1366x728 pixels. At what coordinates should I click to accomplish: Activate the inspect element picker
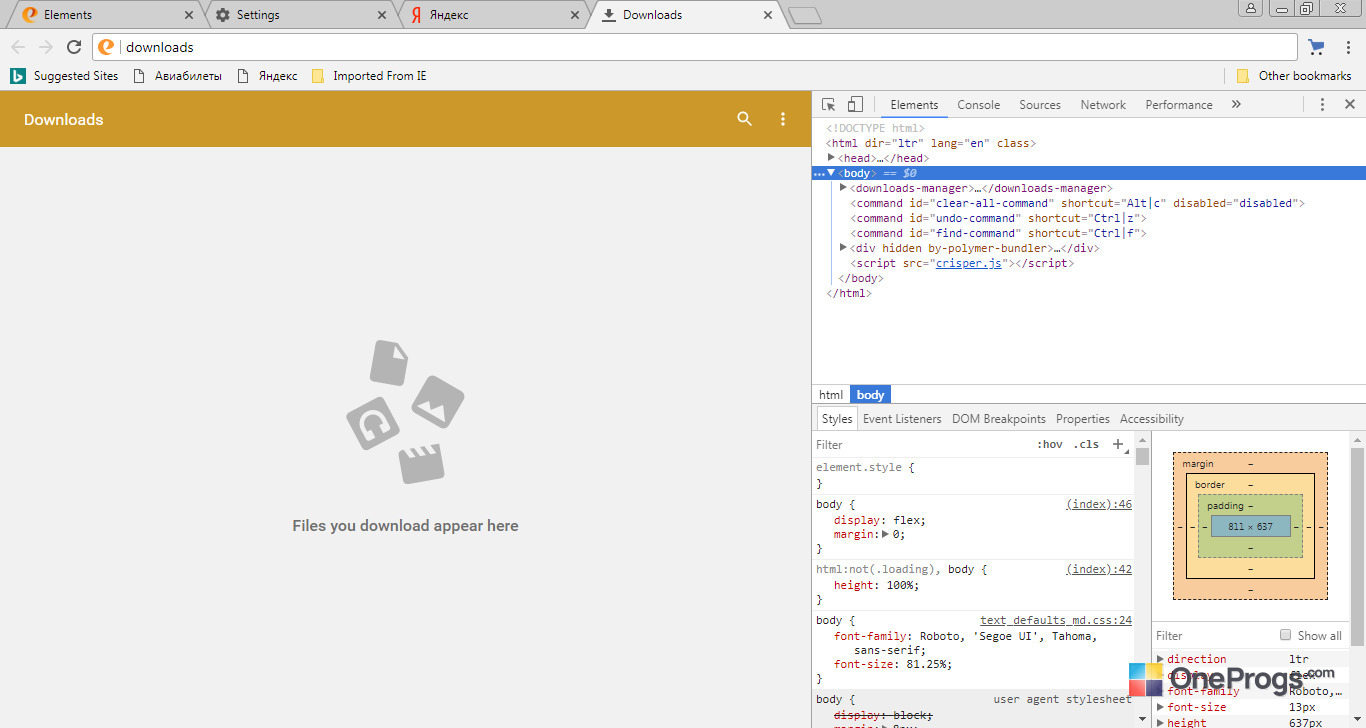coord(829,104)
